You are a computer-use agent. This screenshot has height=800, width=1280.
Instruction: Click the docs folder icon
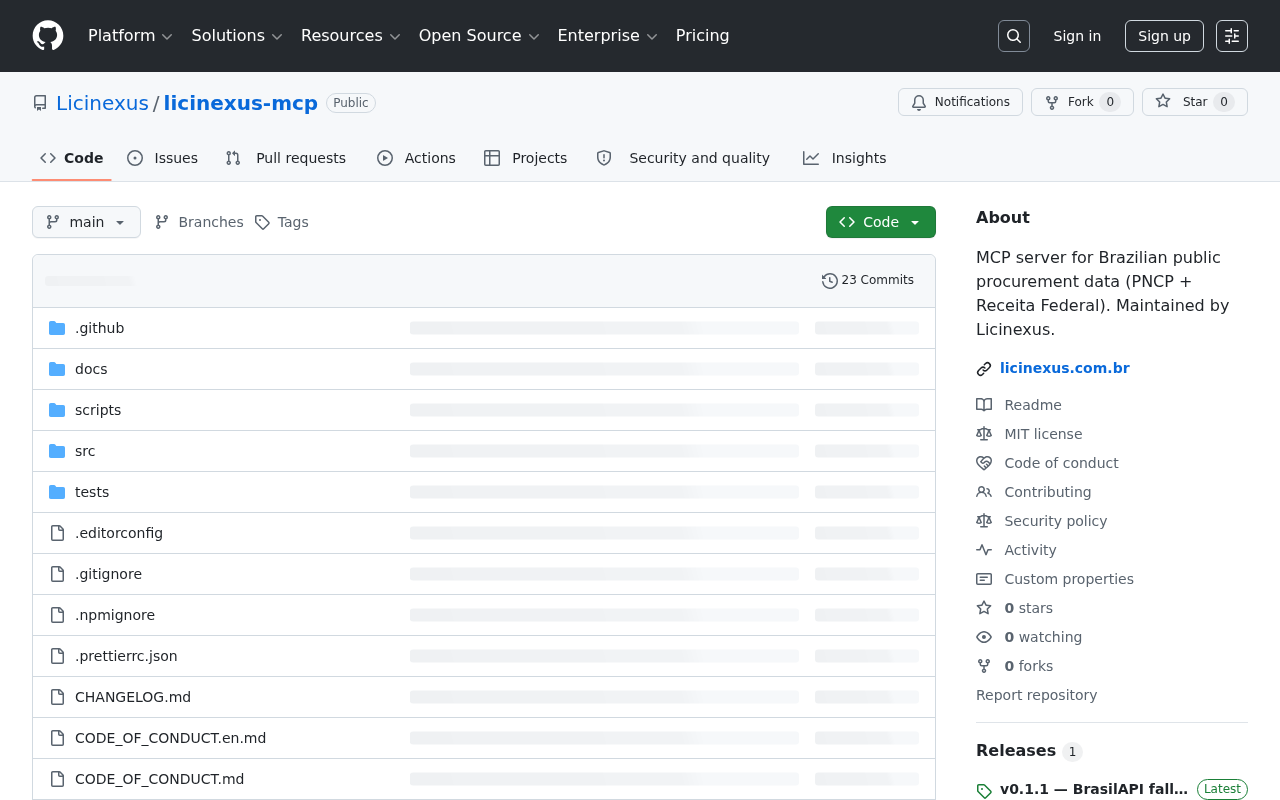(x=57, y=369)
